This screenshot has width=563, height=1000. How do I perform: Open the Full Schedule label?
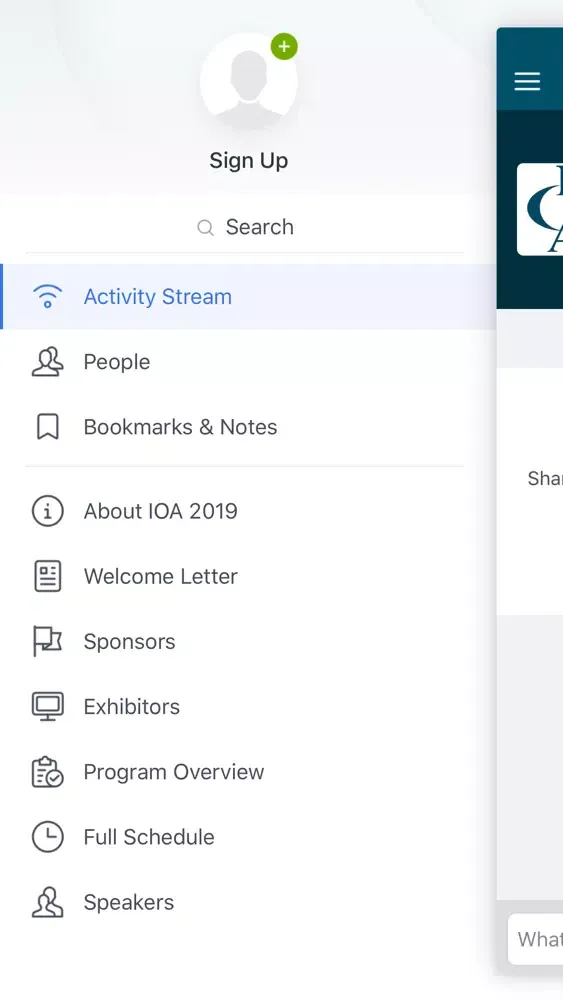click(x=149, y=837)
